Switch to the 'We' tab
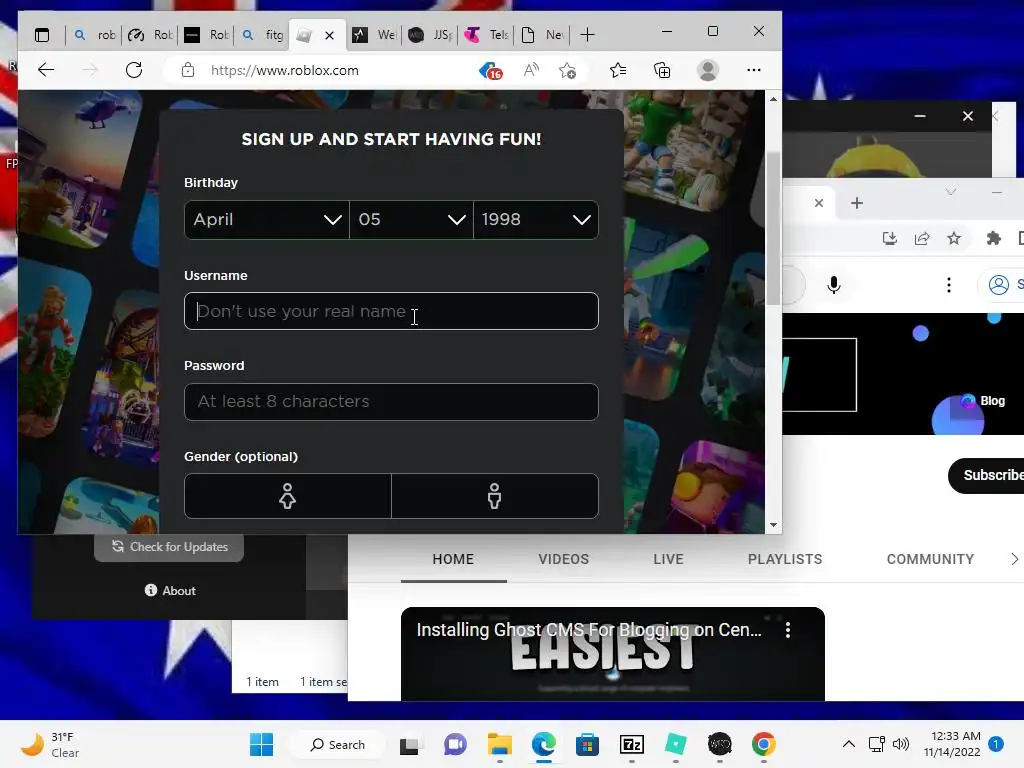The width and height of the screenshot is (1024, 768). pos(374,35)
